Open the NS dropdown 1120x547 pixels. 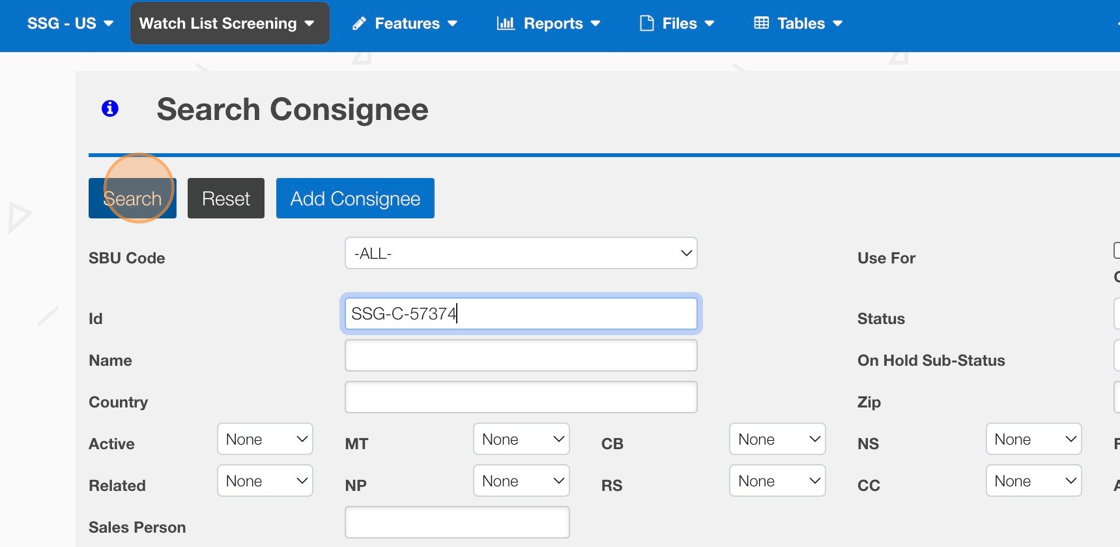(x=1033, y=439)
